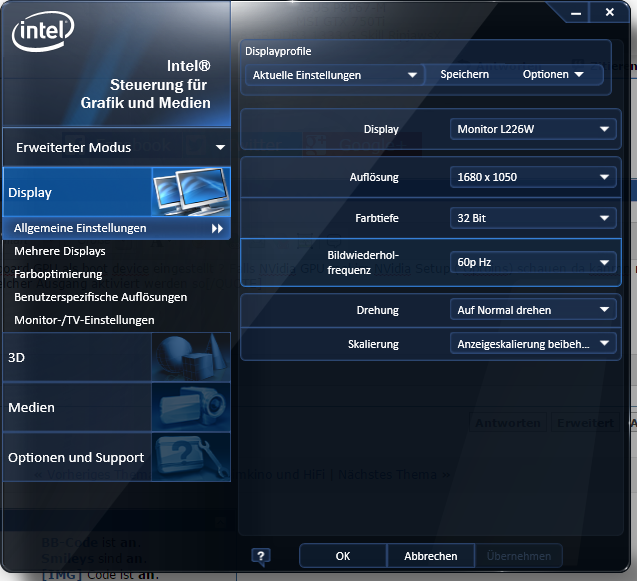Click the Medien camcorder icon
Image resolution: width=637 pixels, height=581 pixels.
point(191,407)
